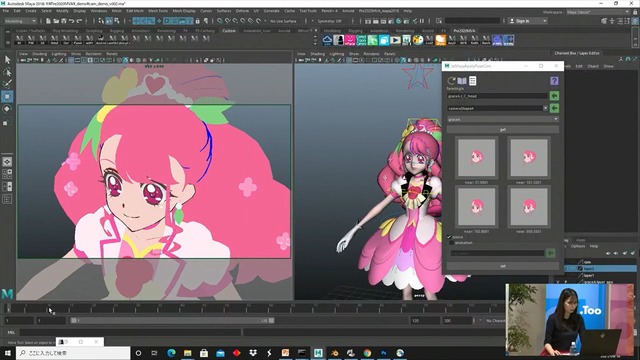Switch to the Custom shelf tab
Viewport: 640px width, 360px height.
(x=229, y=31)
